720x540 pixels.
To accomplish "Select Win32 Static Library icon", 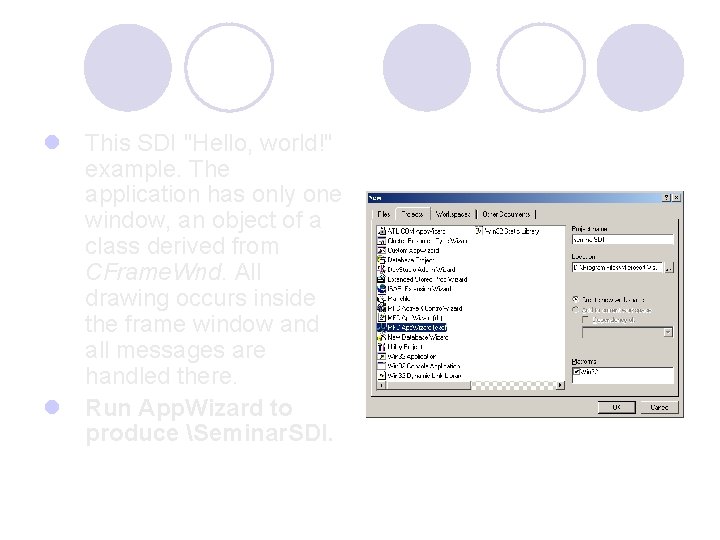I will pos(479,231).
